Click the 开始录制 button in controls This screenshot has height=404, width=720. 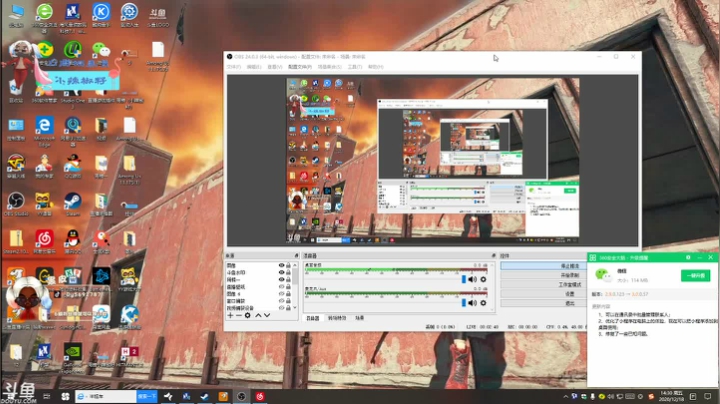[543, 275]
